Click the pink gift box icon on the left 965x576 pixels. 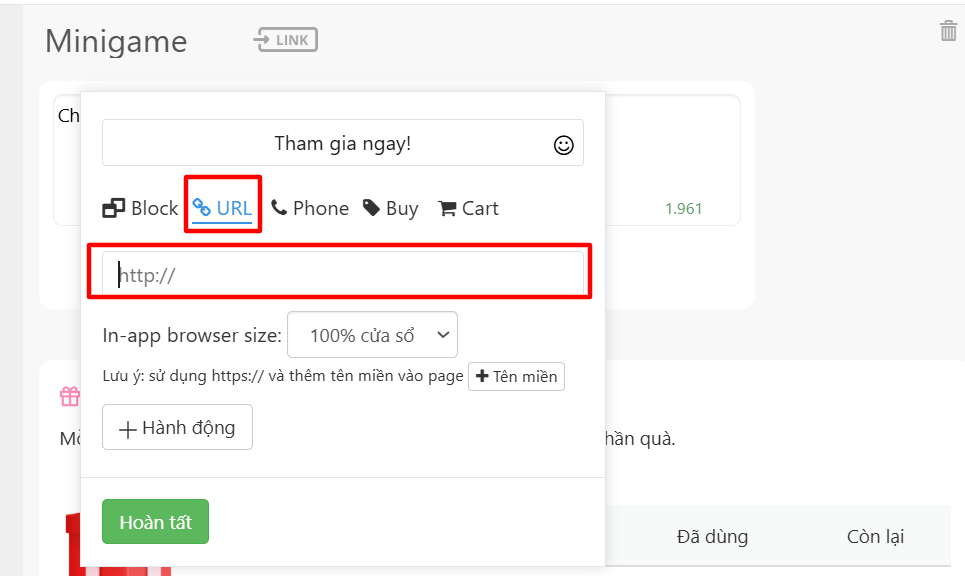[x=70, y=396]
